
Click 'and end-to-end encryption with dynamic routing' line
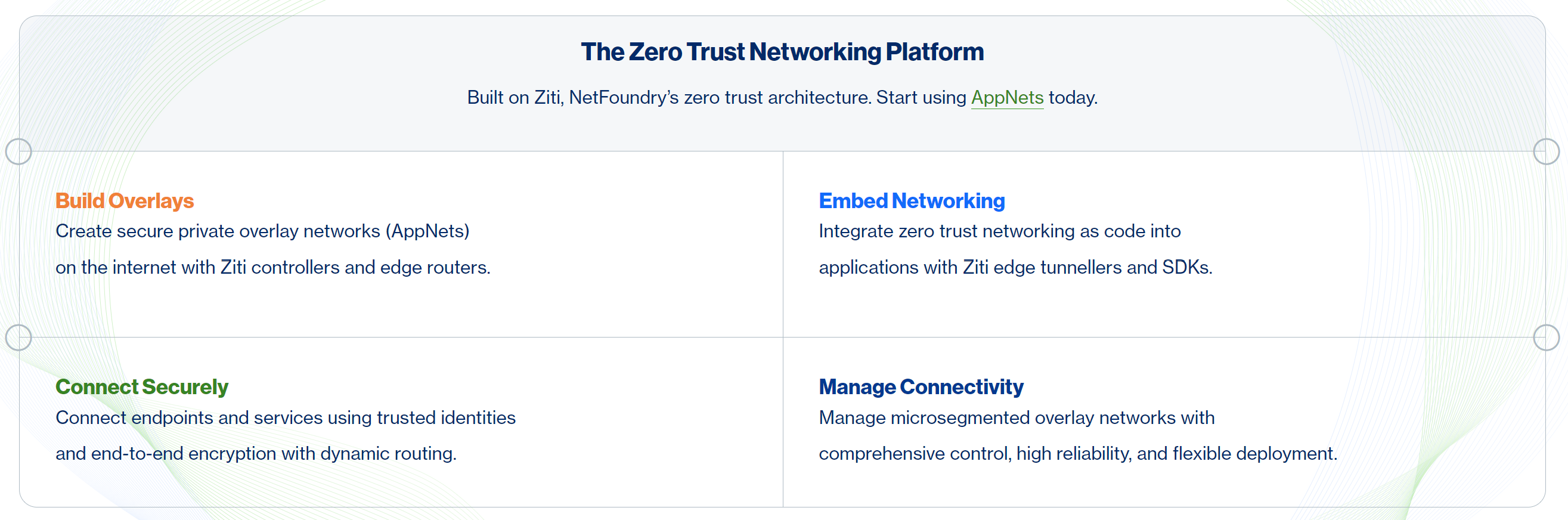[x=256, y=454]
